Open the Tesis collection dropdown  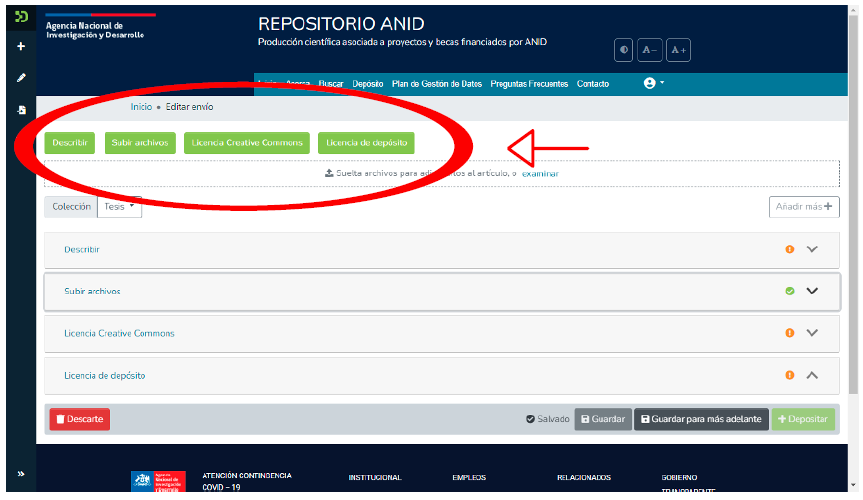tap(119, 206)
